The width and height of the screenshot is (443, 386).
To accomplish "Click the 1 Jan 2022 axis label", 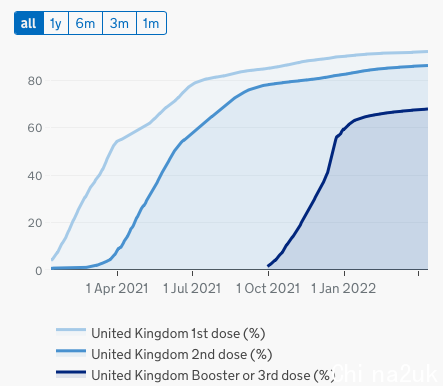I will coord(343,288).
